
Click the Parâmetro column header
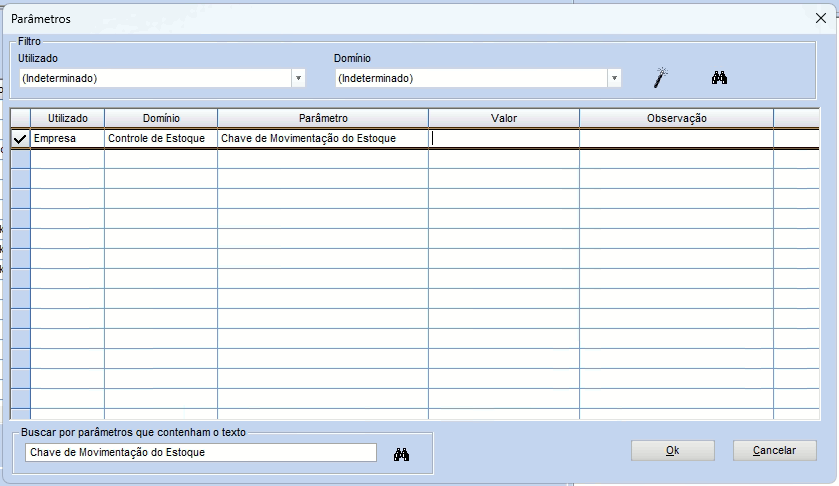click(322, 118)
